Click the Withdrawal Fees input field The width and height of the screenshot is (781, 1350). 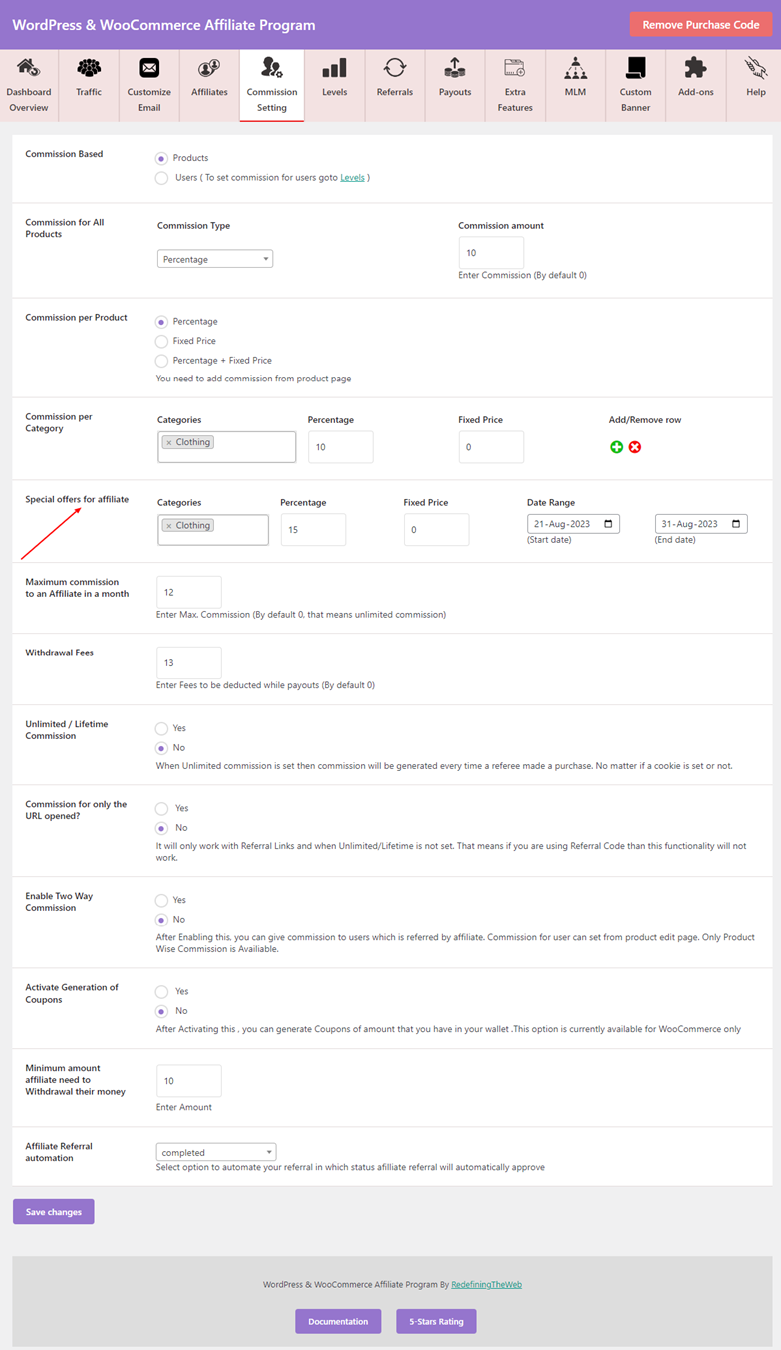point(189,663)
